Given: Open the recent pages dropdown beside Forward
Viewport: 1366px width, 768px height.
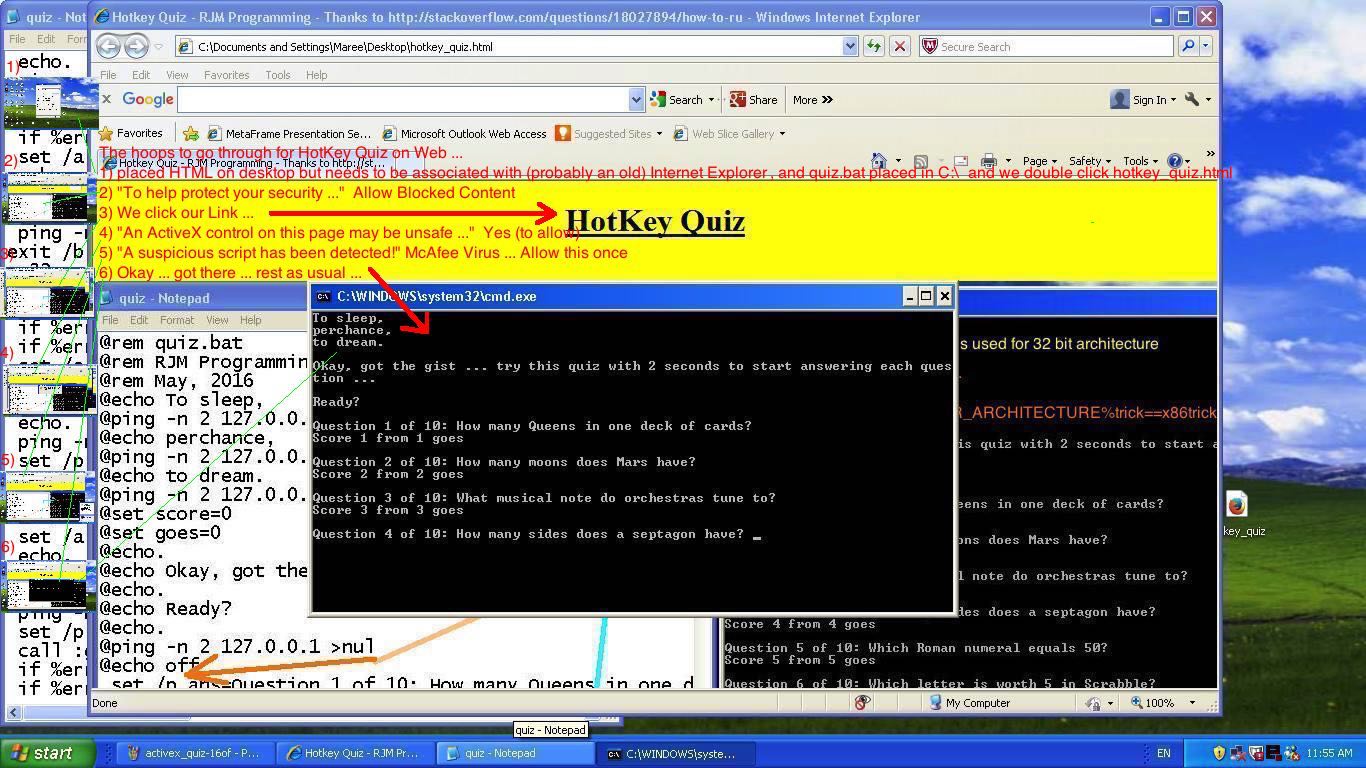Looking at the screenshot, I should point(160,46).
